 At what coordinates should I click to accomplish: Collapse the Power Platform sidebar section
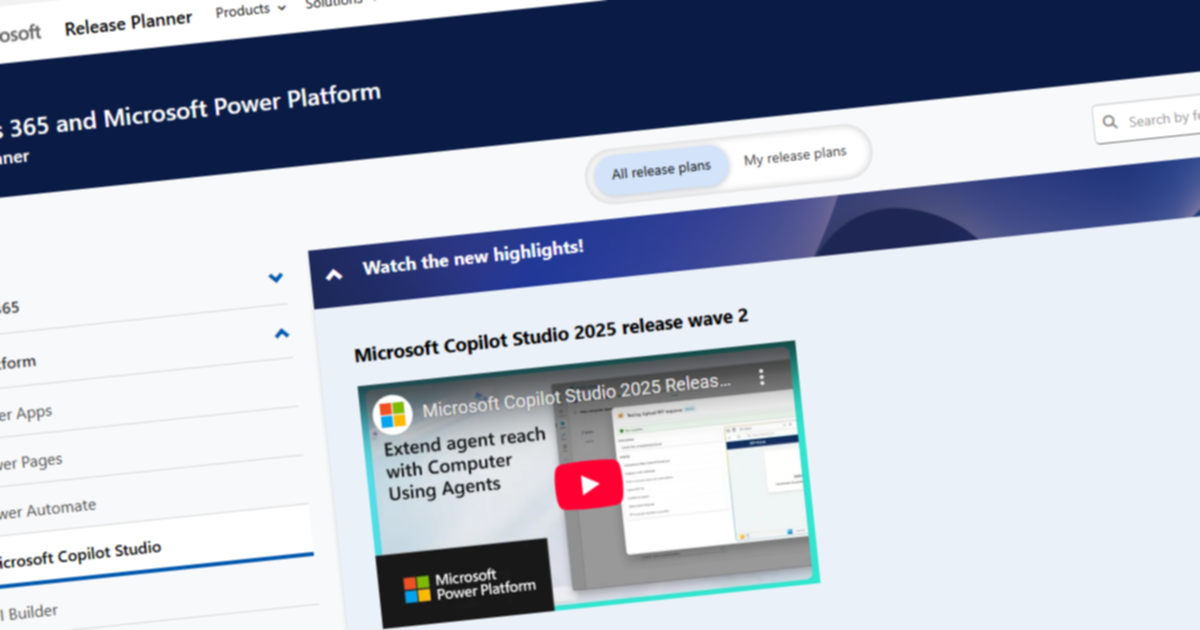point(282,334)
